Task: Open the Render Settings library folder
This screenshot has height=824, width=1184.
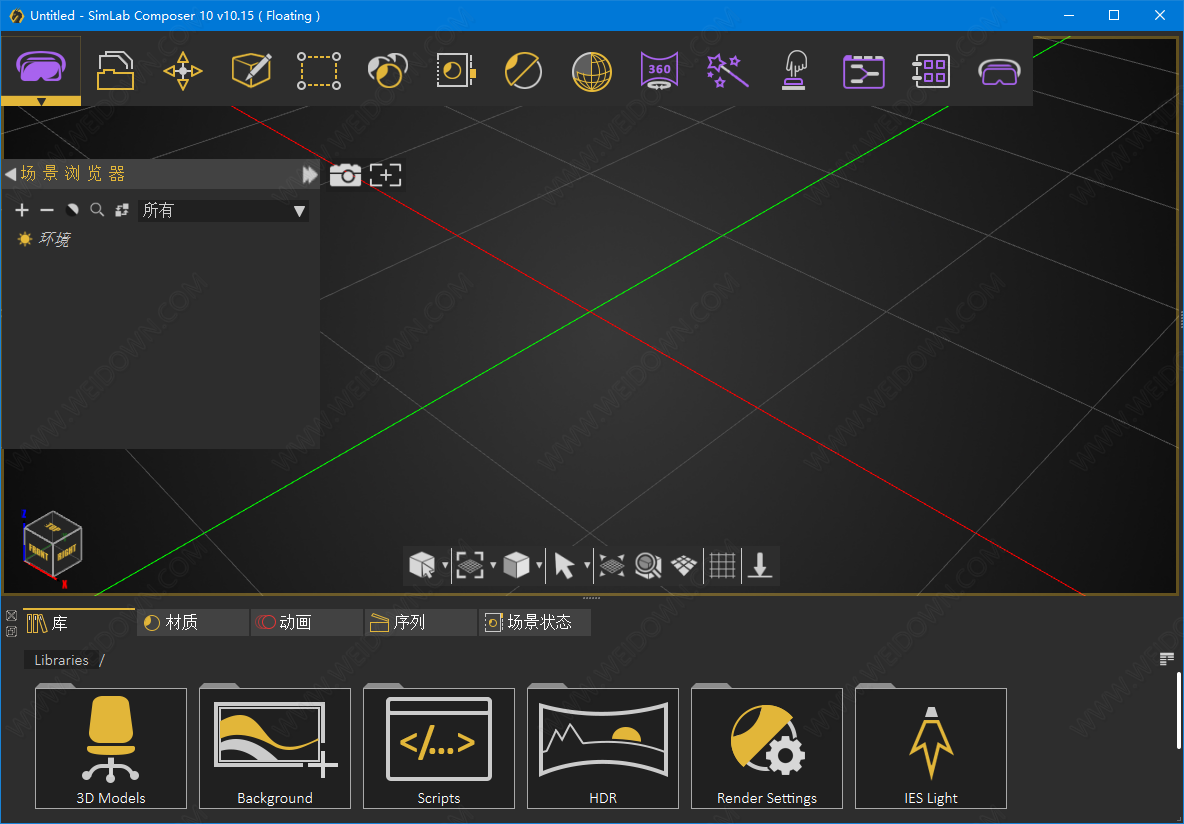Action: coord(766,747)
